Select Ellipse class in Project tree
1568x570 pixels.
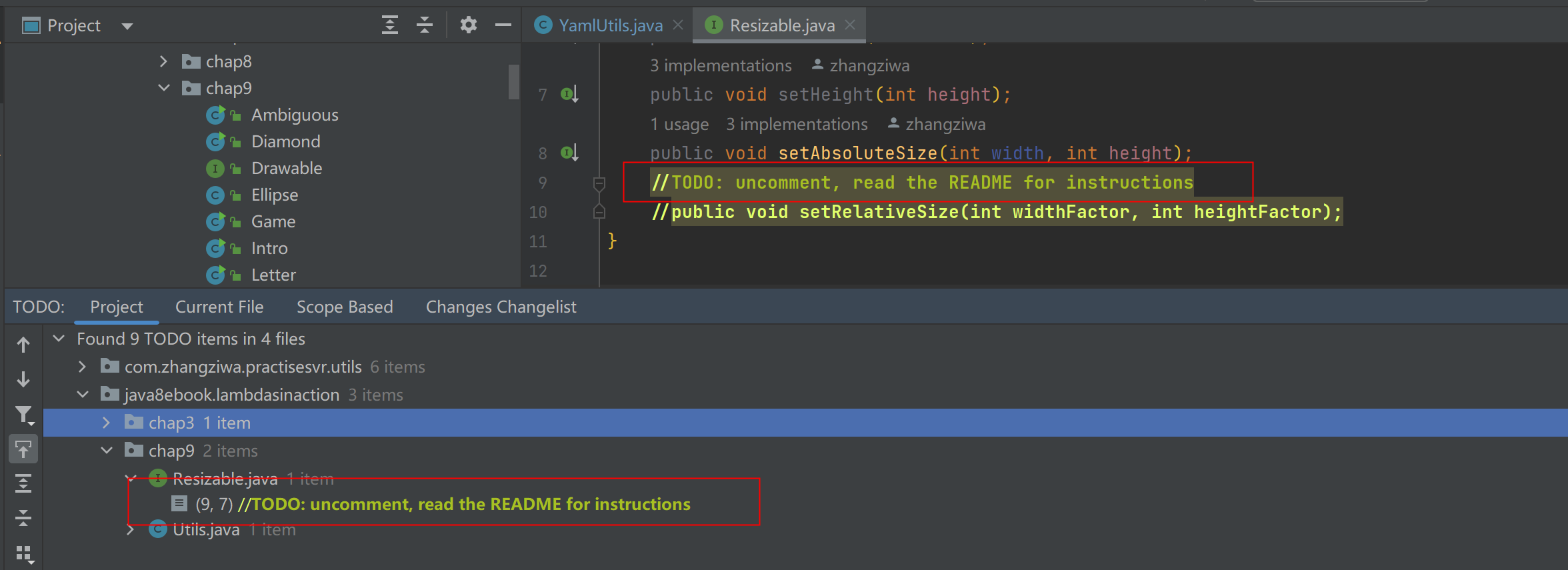(x=275, y=195)
